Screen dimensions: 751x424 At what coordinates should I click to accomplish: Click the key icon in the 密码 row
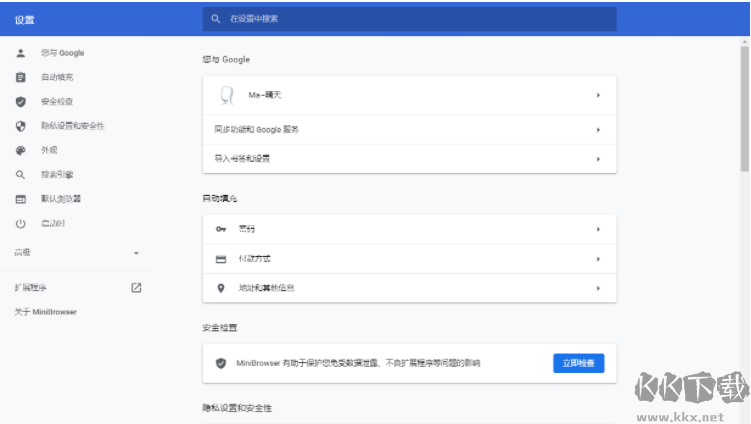click(x=221, y=229)
